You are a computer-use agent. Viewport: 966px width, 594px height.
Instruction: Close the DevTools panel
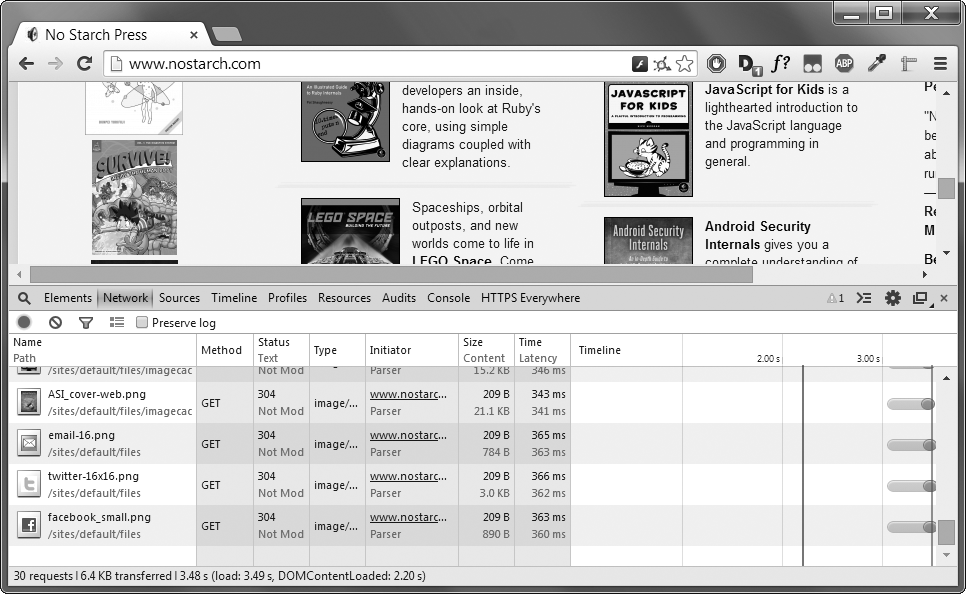(x=944, y=298)
